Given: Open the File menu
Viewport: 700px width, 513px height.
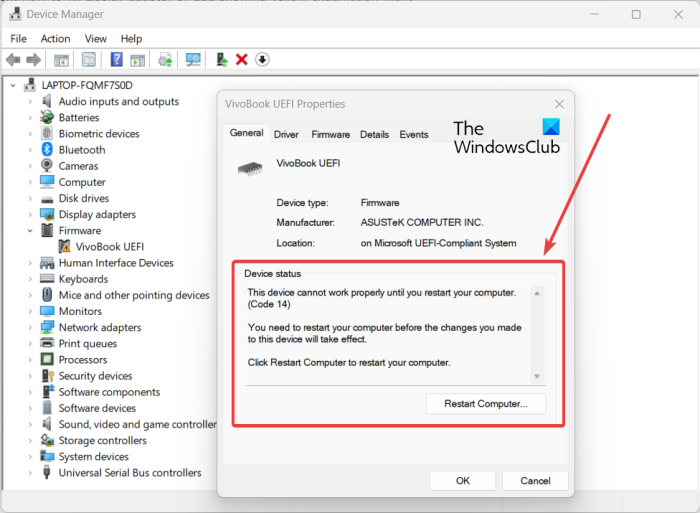Looking at the screenshot, I should tap(18, 39).
